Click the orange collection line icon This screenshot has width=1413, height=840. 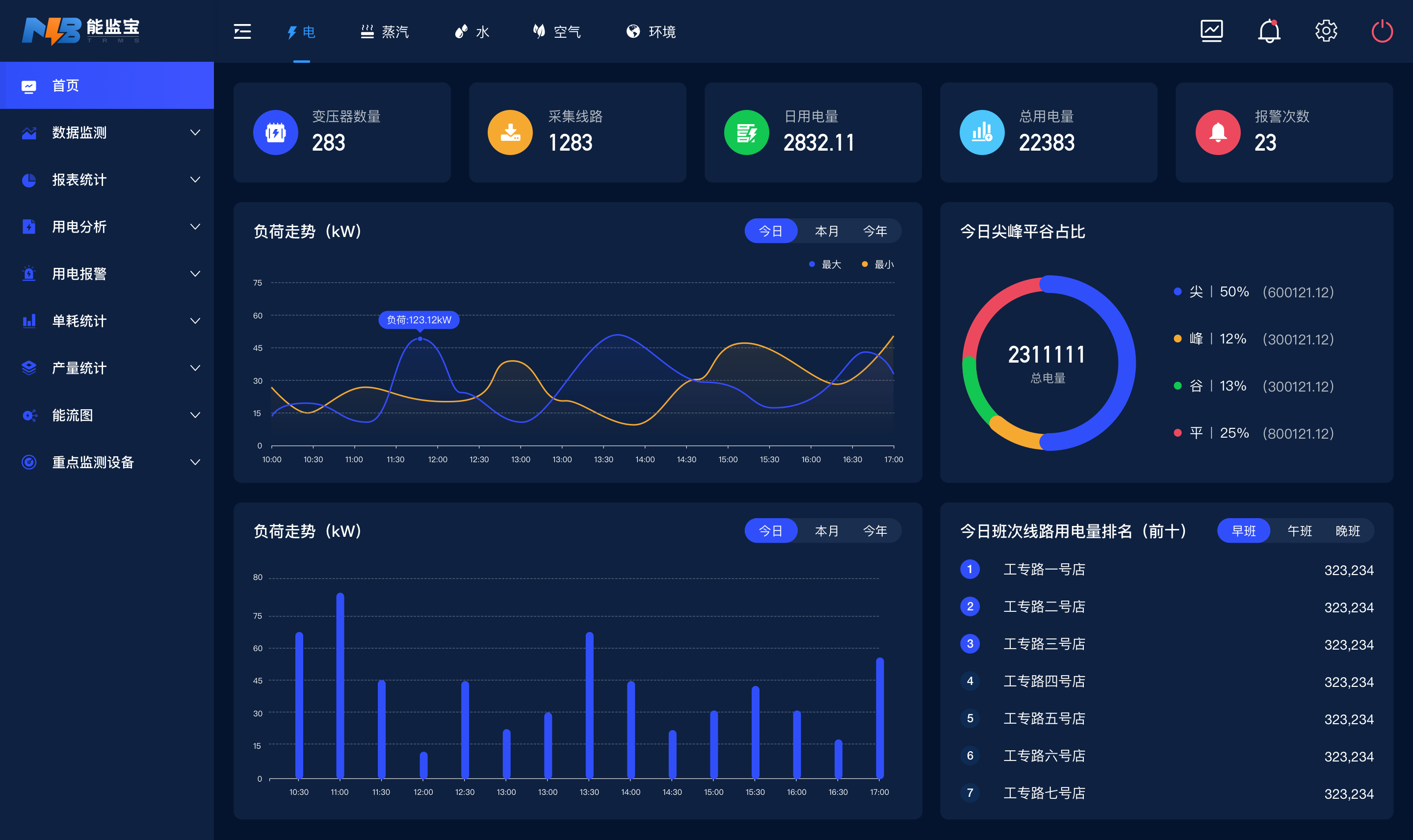pyautogui.click(x=510, y=132)
